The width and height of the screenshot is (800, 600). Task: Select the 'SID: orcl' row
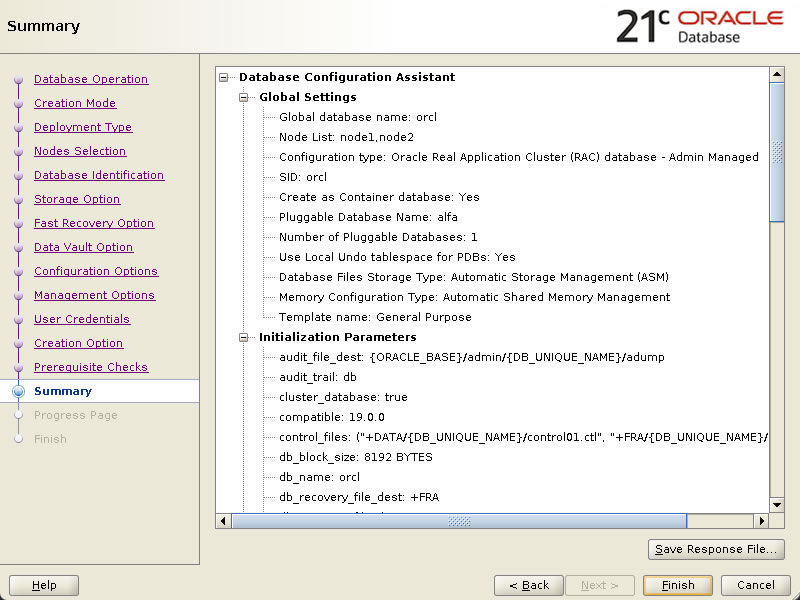303,177
